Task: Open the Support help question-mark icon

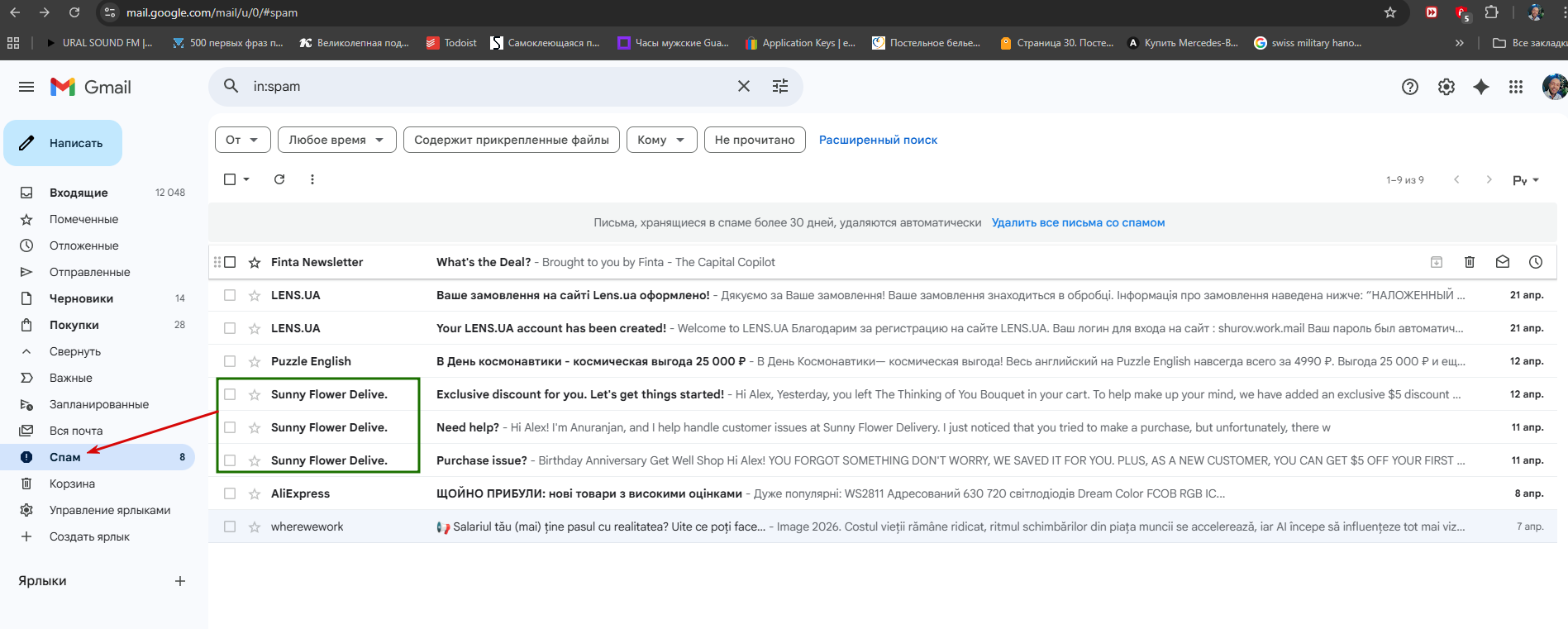Action: click(1410, 87)
